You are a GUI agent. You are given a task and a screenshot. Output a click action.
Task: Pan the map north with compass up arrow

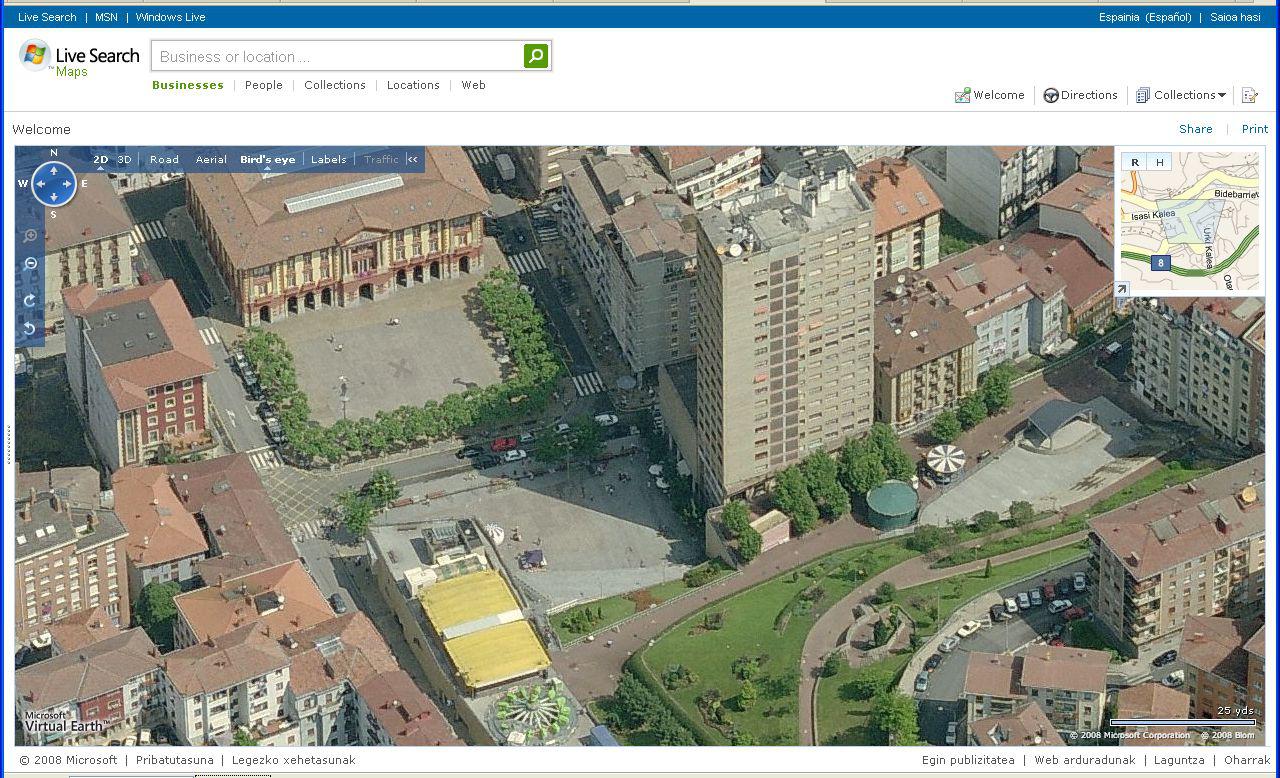tap(54, 171)
